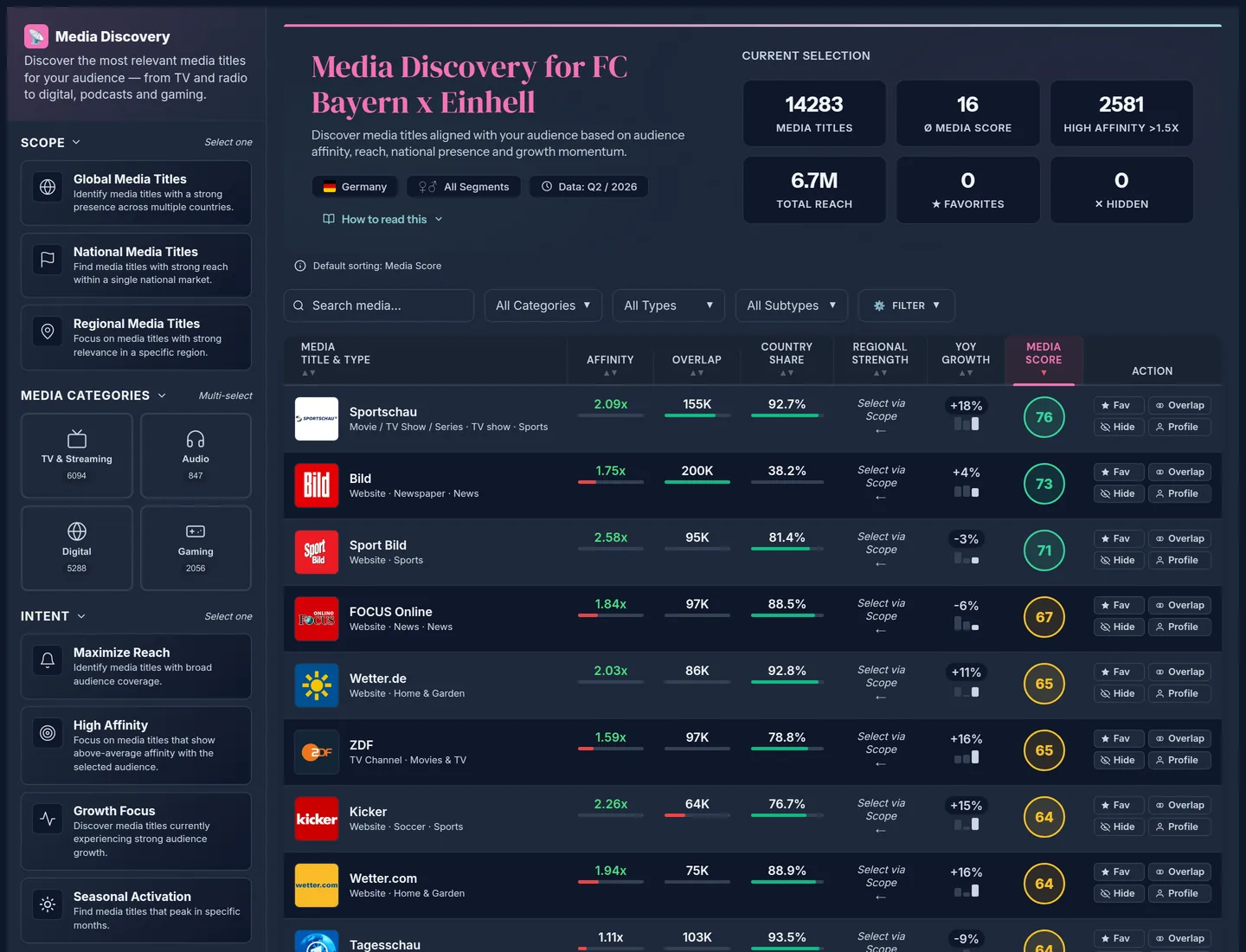Screen dimensions: 1246x952
Task: Click the Kicker logo icon
Action: tap(317, 819)
